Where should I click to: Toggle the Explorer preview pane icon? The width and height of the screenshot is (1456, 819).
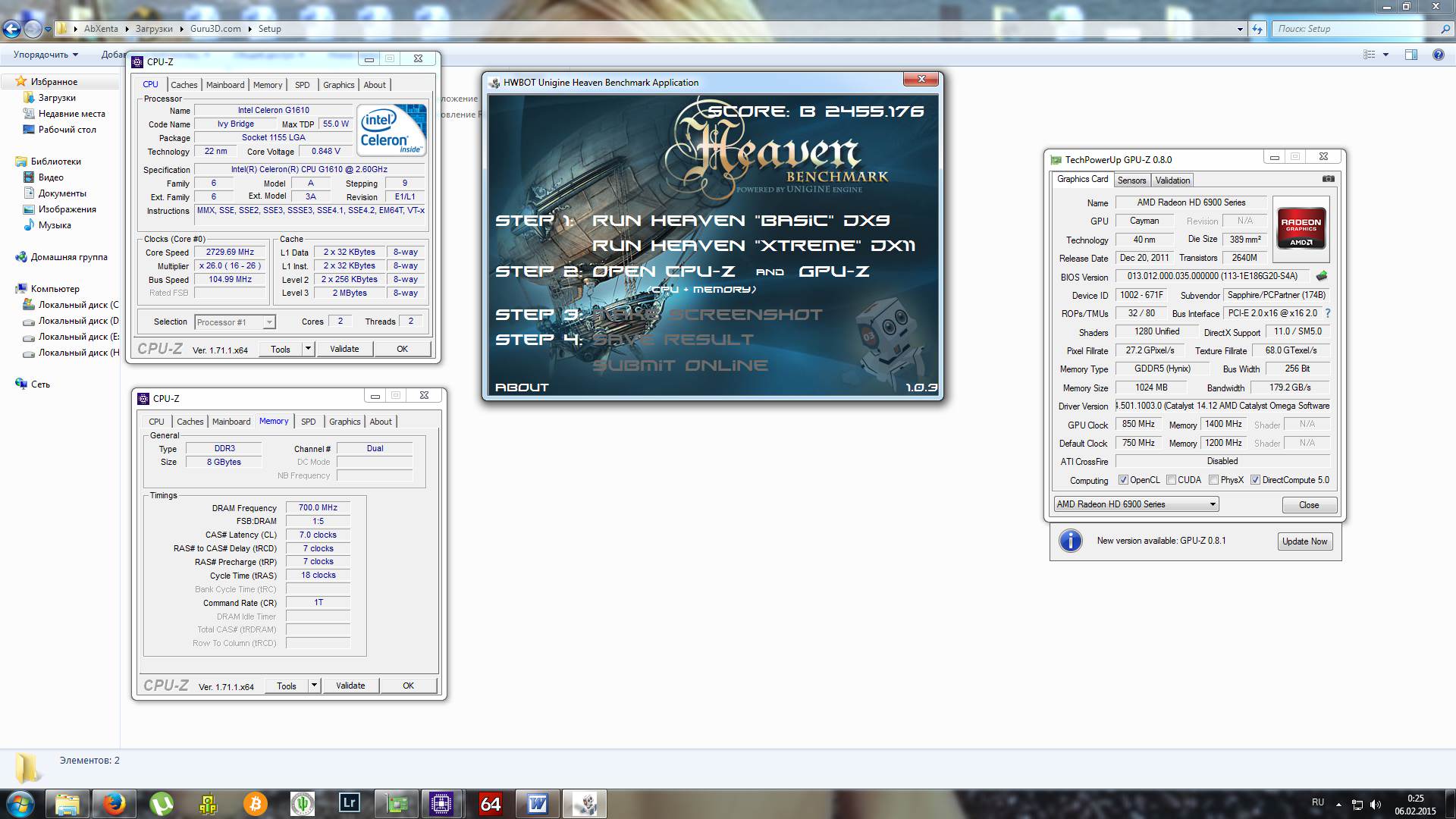tap(1411, 55)
